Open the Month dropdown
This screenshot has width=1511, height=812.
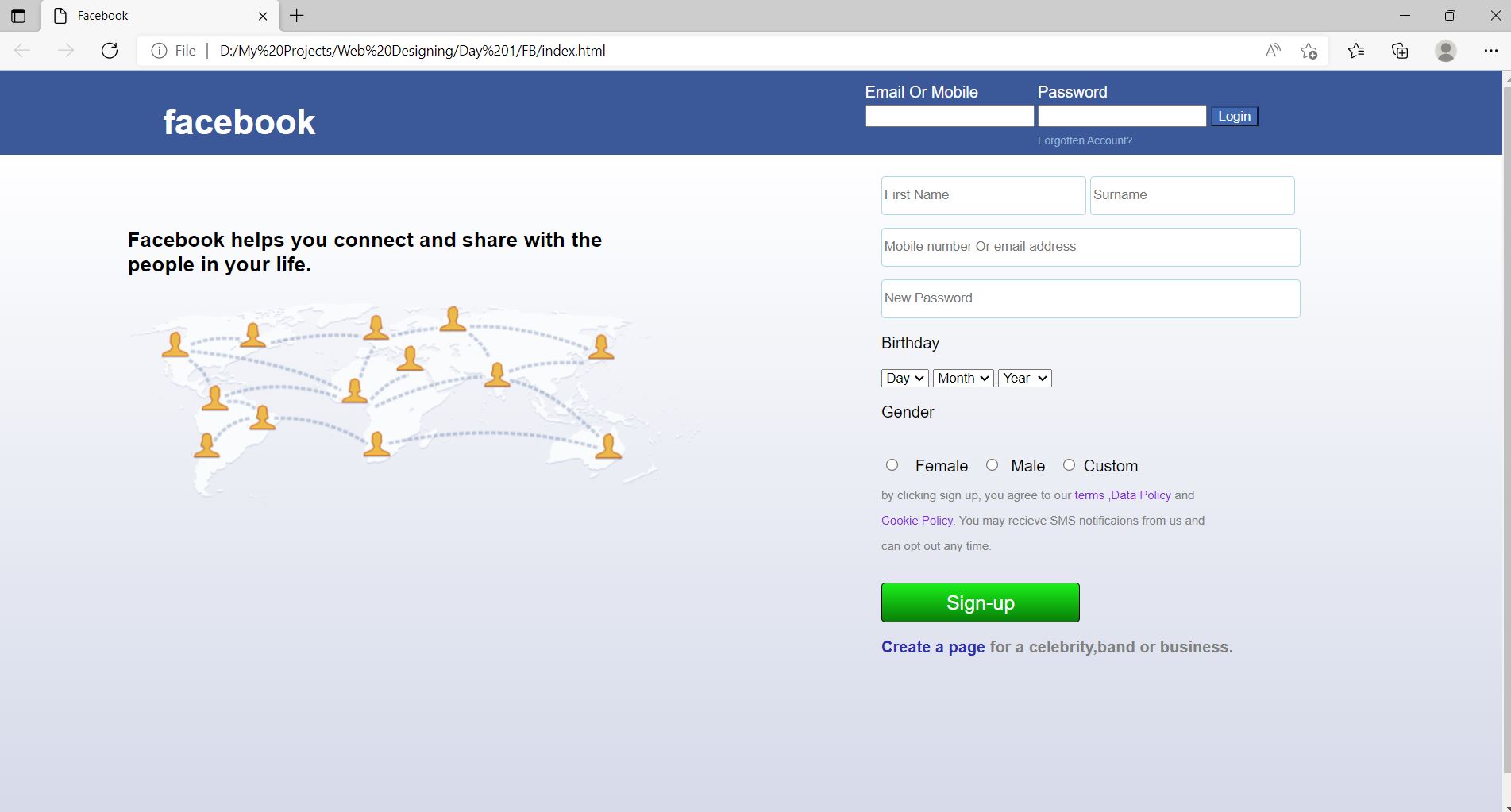pos(963,379)
